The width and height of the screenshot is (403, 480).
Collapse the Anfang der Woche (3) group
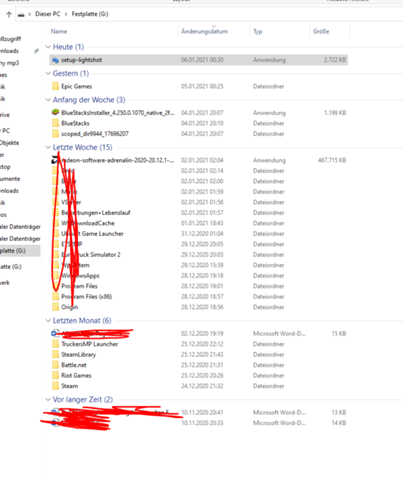48,100
